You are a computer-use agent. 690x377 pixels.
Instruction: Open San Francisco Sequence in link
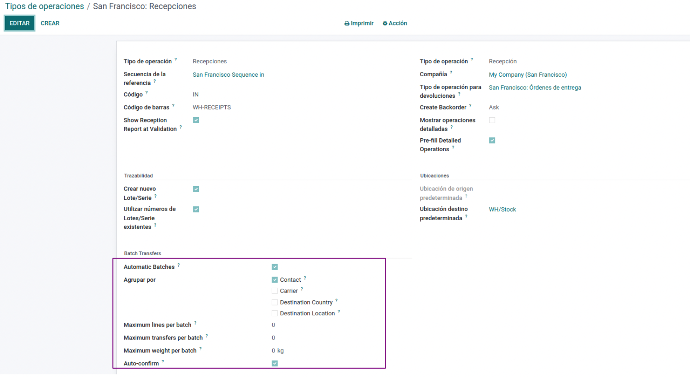[x=228, y=75]
